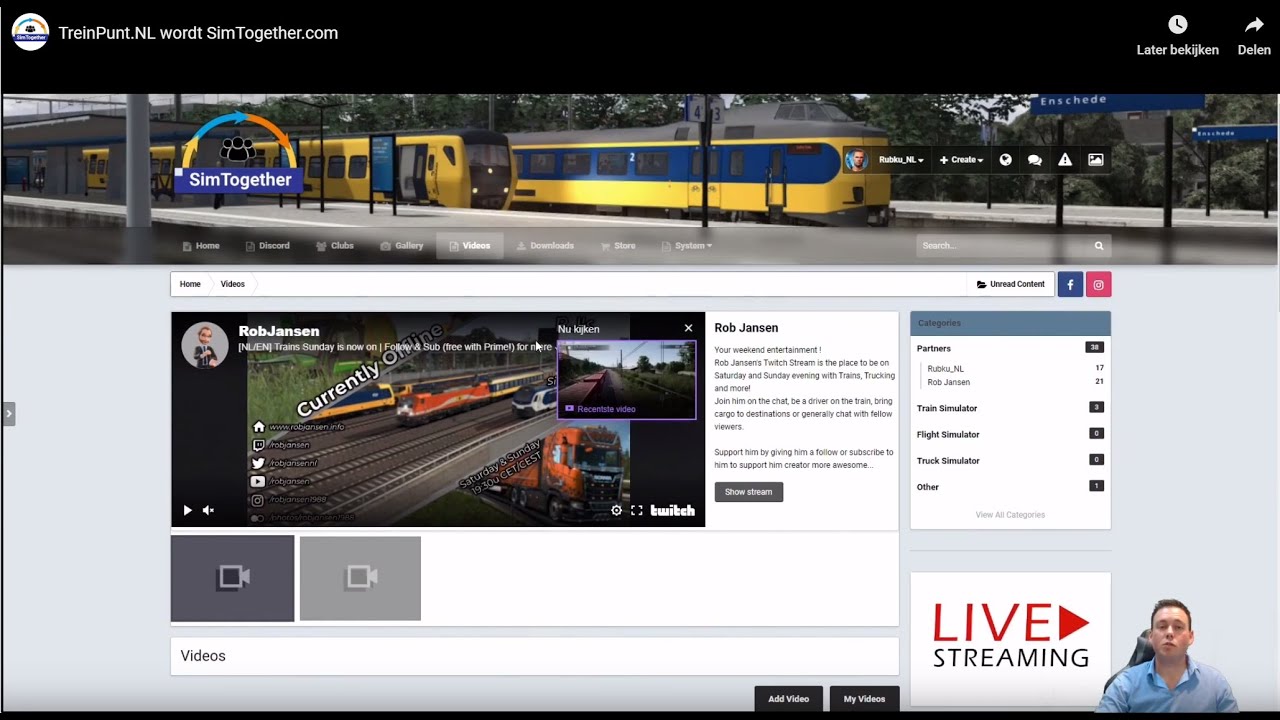Open the RobJansen channel name link

click(x=279, y=331)
